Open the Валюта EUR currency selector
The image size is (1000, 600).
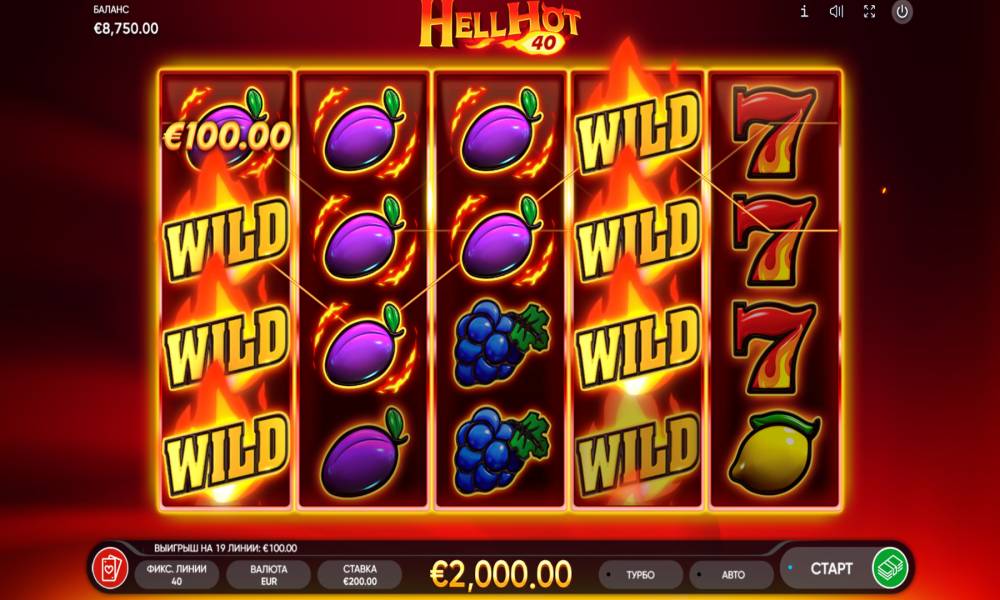[x=268, y=574]
